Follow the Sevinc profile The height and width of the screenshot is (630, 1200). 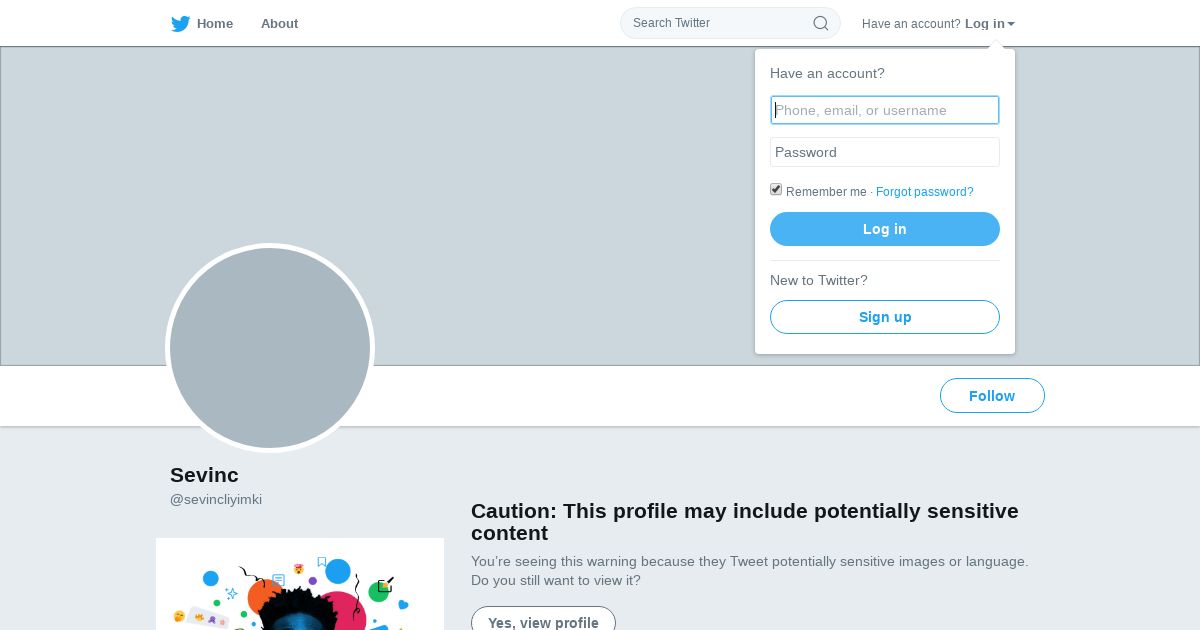coord(991,396)
